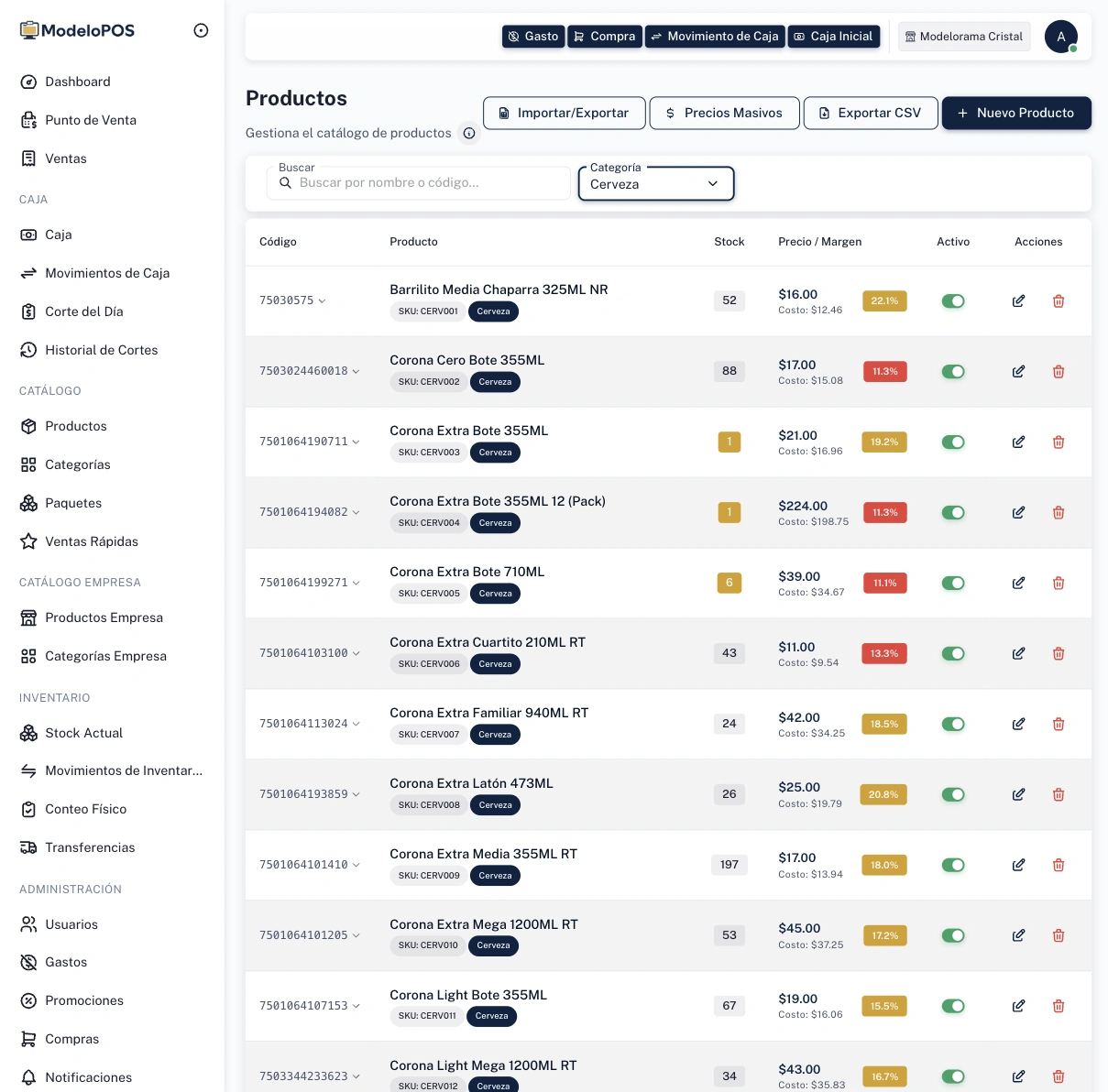Go to Stock Actual in sidebar

83,733
